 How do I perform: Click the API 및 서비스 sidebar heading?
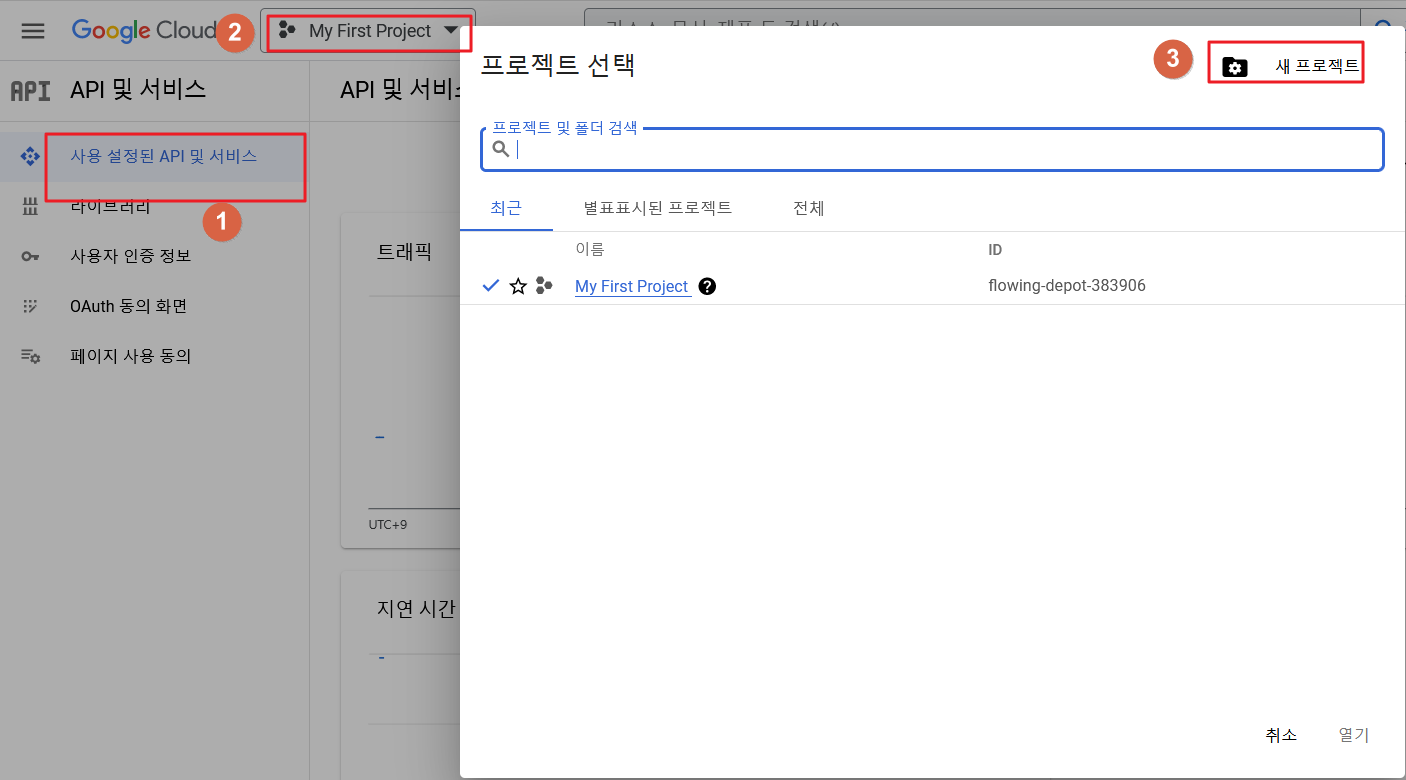point(138,90)
